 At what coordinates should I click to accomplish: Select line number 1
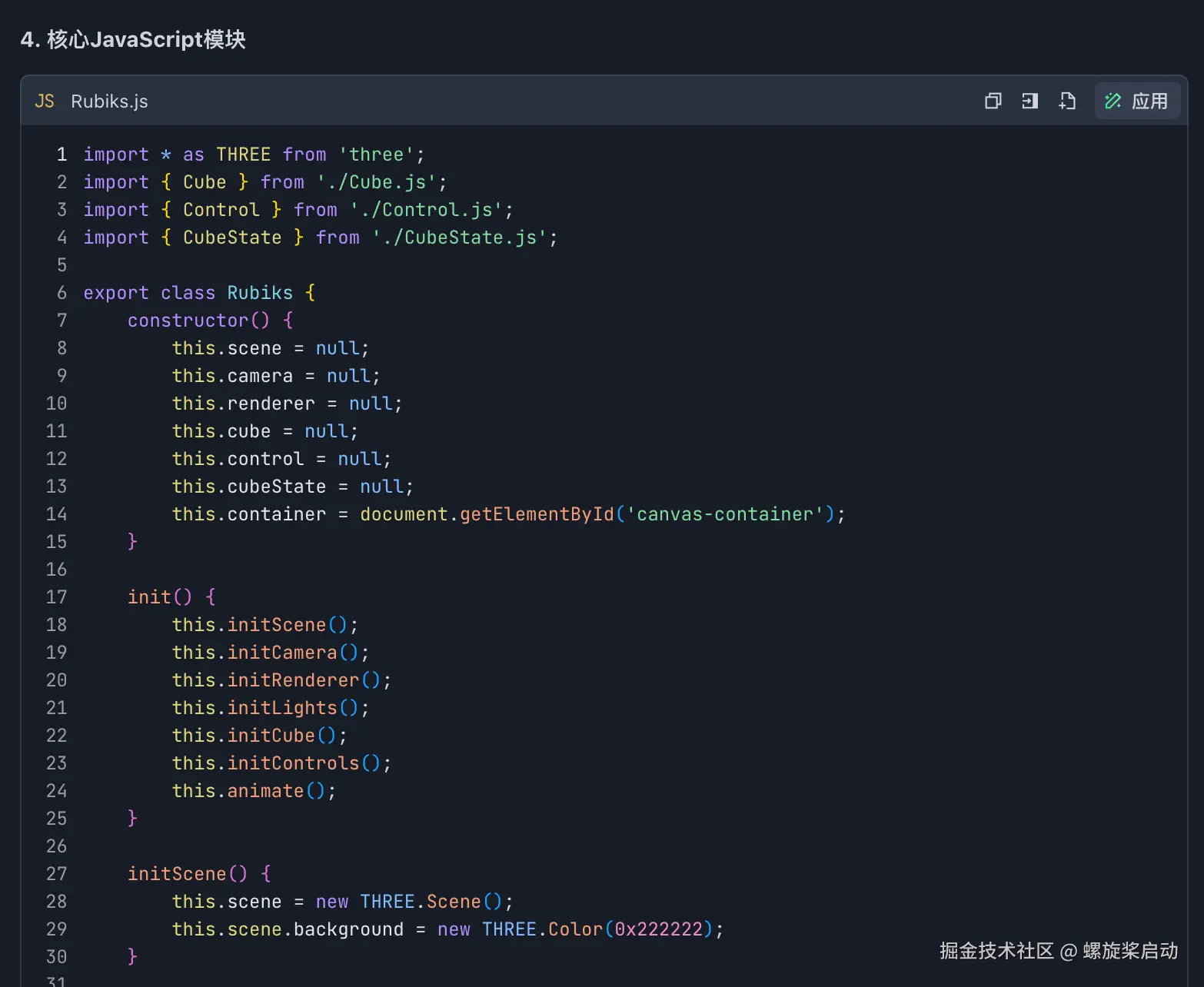[62, 154]
